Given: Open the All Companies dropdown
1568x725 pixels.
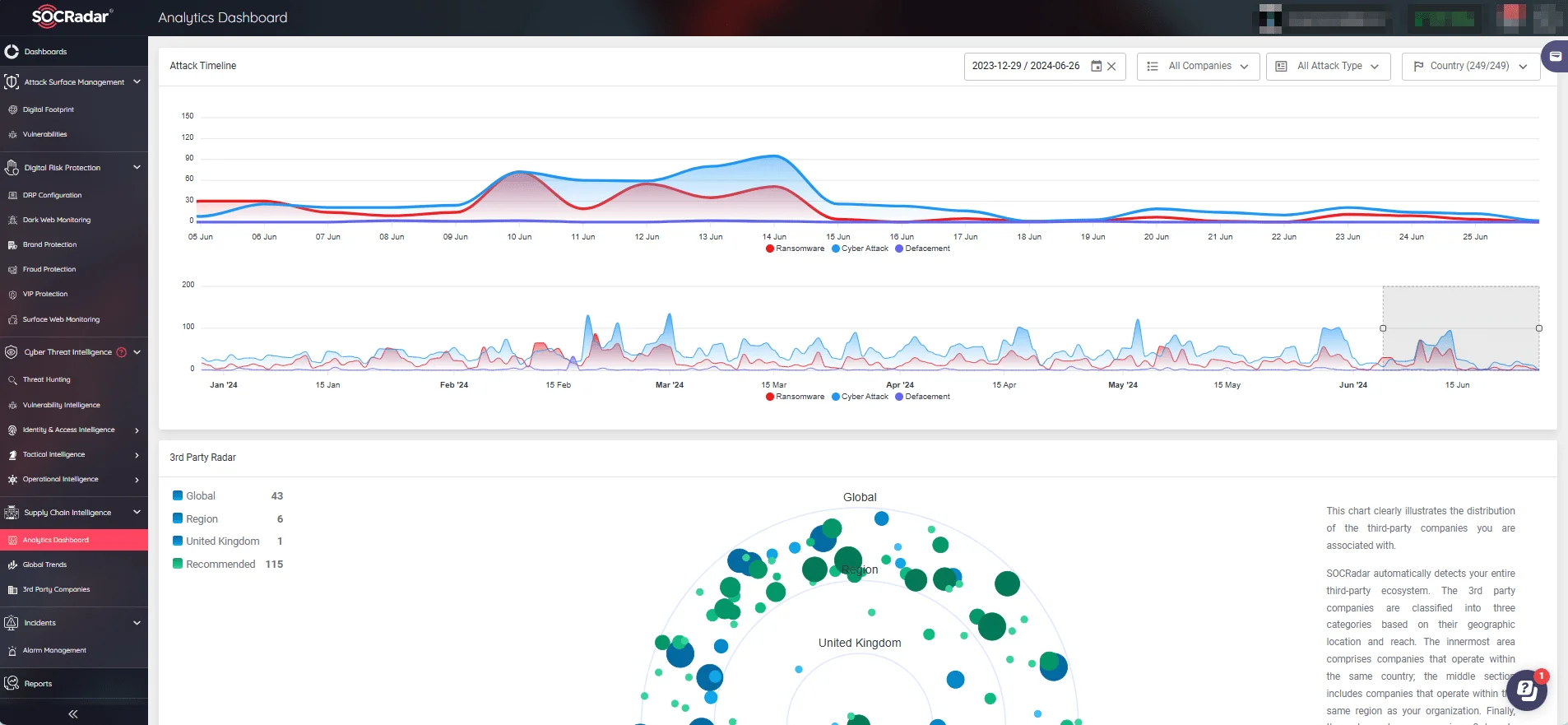Looking at the screenshot, I should [1198, 67].
